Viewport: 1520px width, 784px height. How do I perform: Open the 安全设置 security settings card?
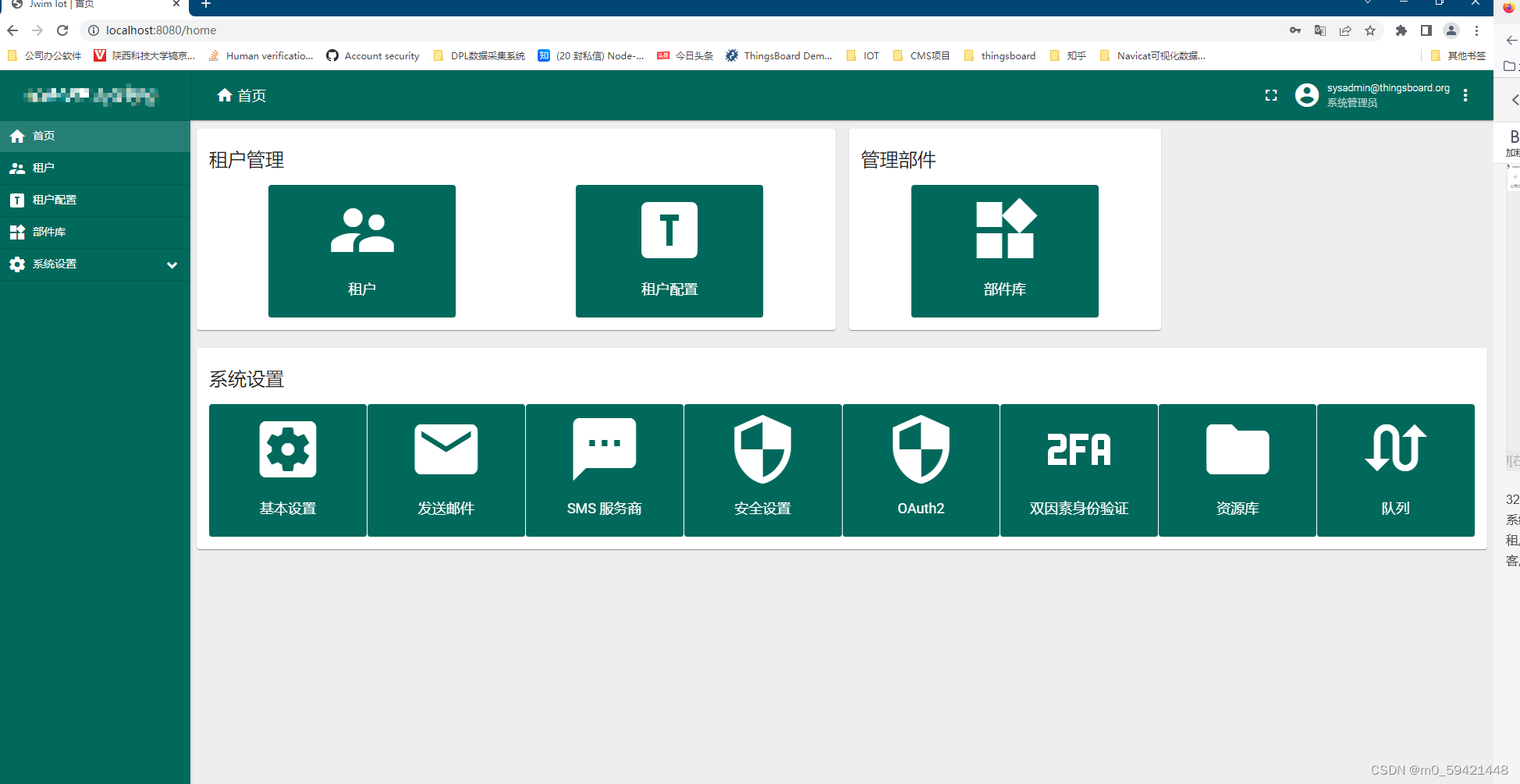pyautogui.click(x=763, y=470)
